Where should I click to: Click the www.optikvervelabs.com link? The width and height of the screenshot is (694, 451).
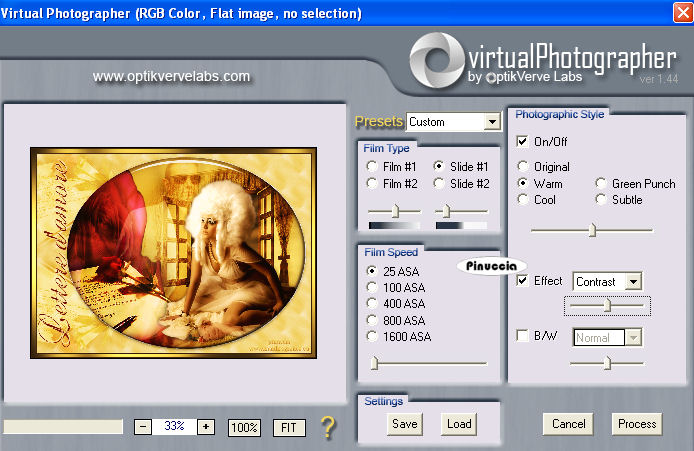tap(171, 77)
